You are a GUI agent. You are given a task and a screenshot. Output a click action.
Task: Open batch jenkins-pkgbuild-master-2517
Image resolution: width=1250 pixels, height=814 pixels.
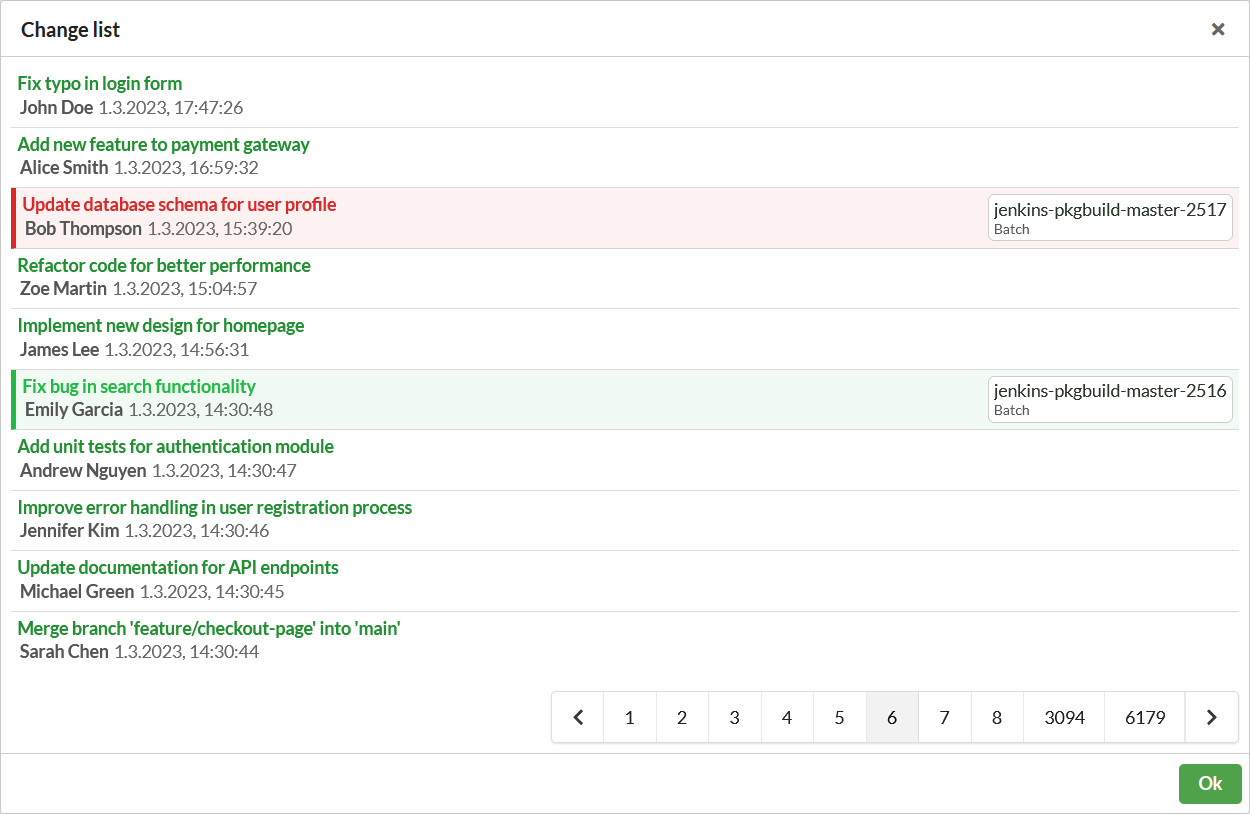point(1110,217)
